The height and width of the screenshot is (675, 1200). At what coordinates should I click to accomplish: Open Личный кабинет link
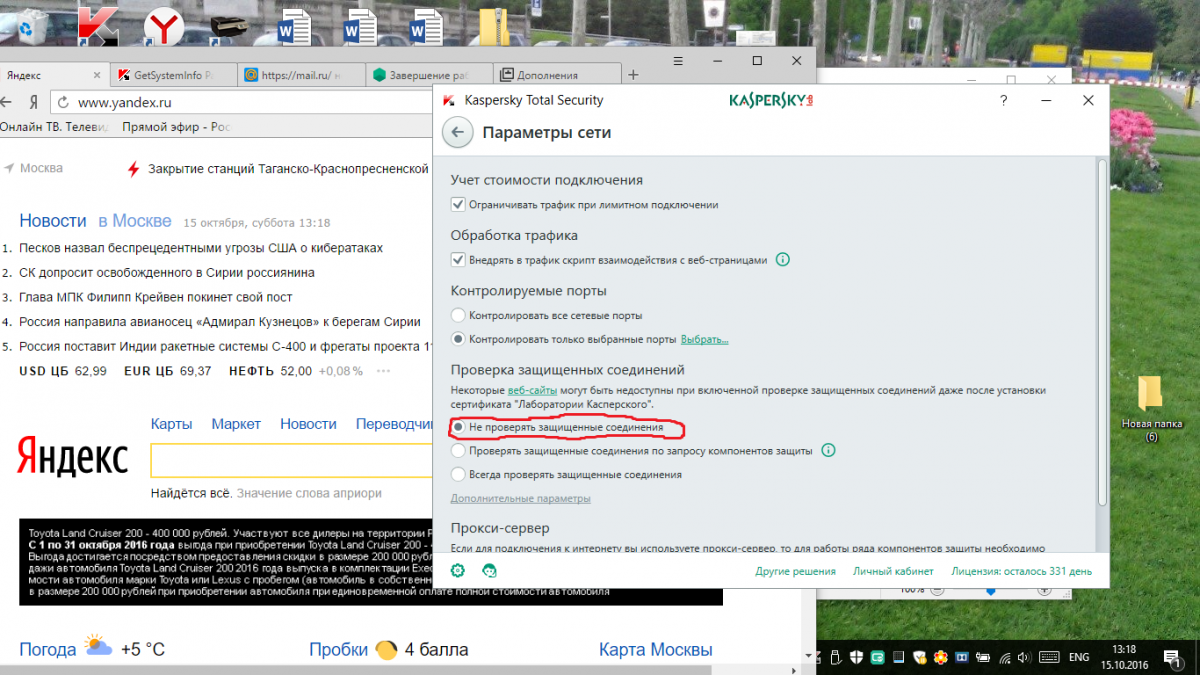click(893, 571)
